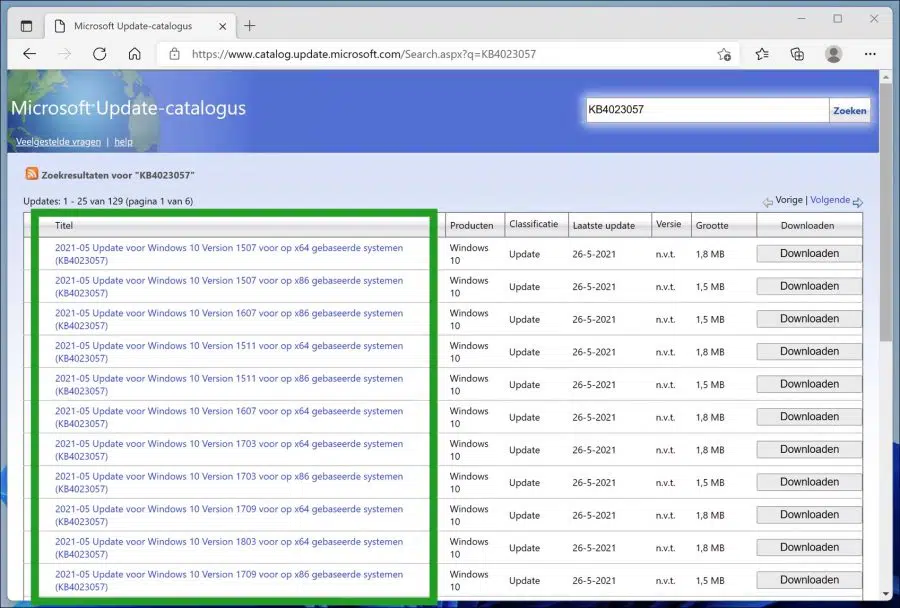Click the Zoeken search button

tap(849, 110)
